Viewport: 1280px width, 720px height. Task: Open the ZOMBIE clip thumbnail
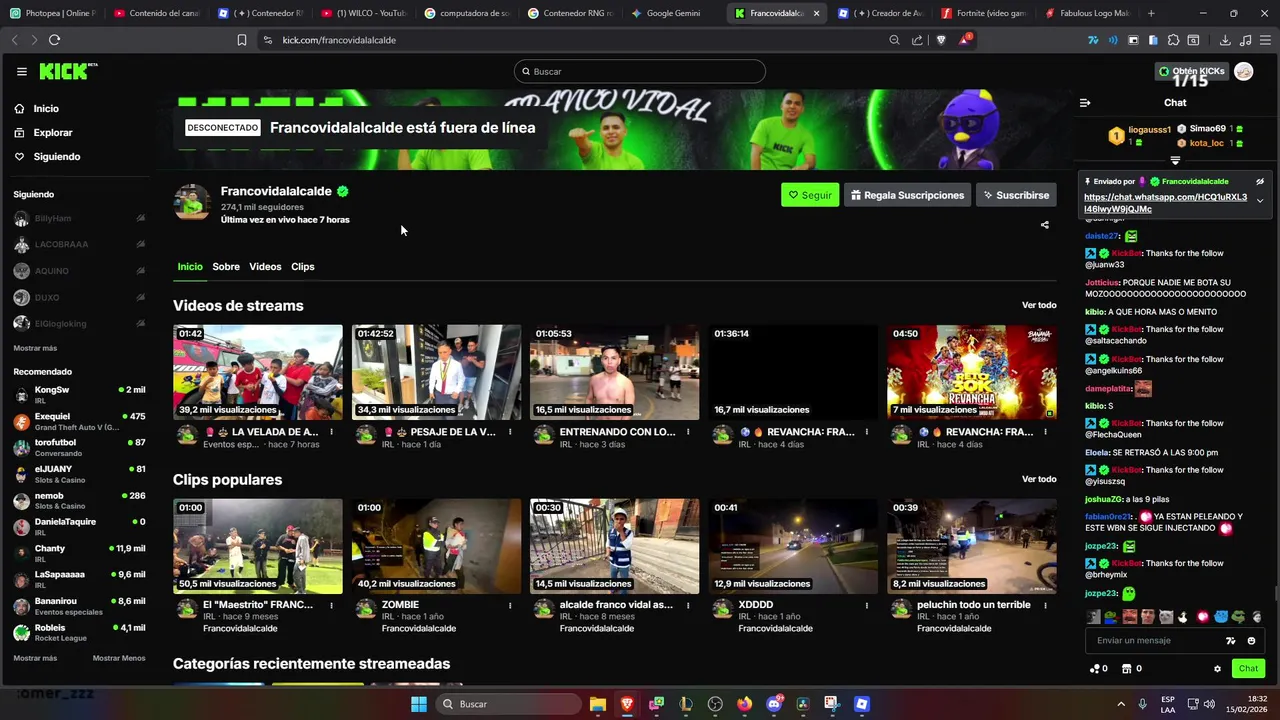click(436, 546)
